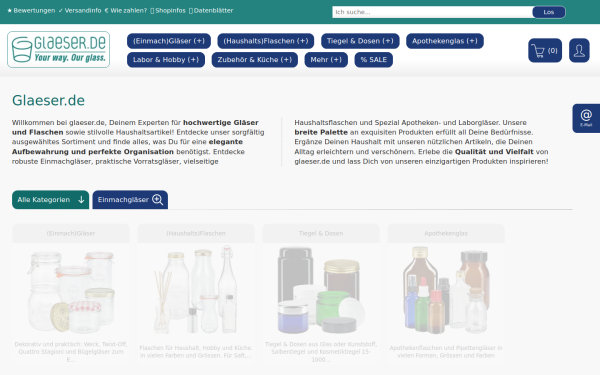Viewport: 600px width, 375px height.
Task: Open the Wie zahlen? link
Action: click(x=126, y=11)
